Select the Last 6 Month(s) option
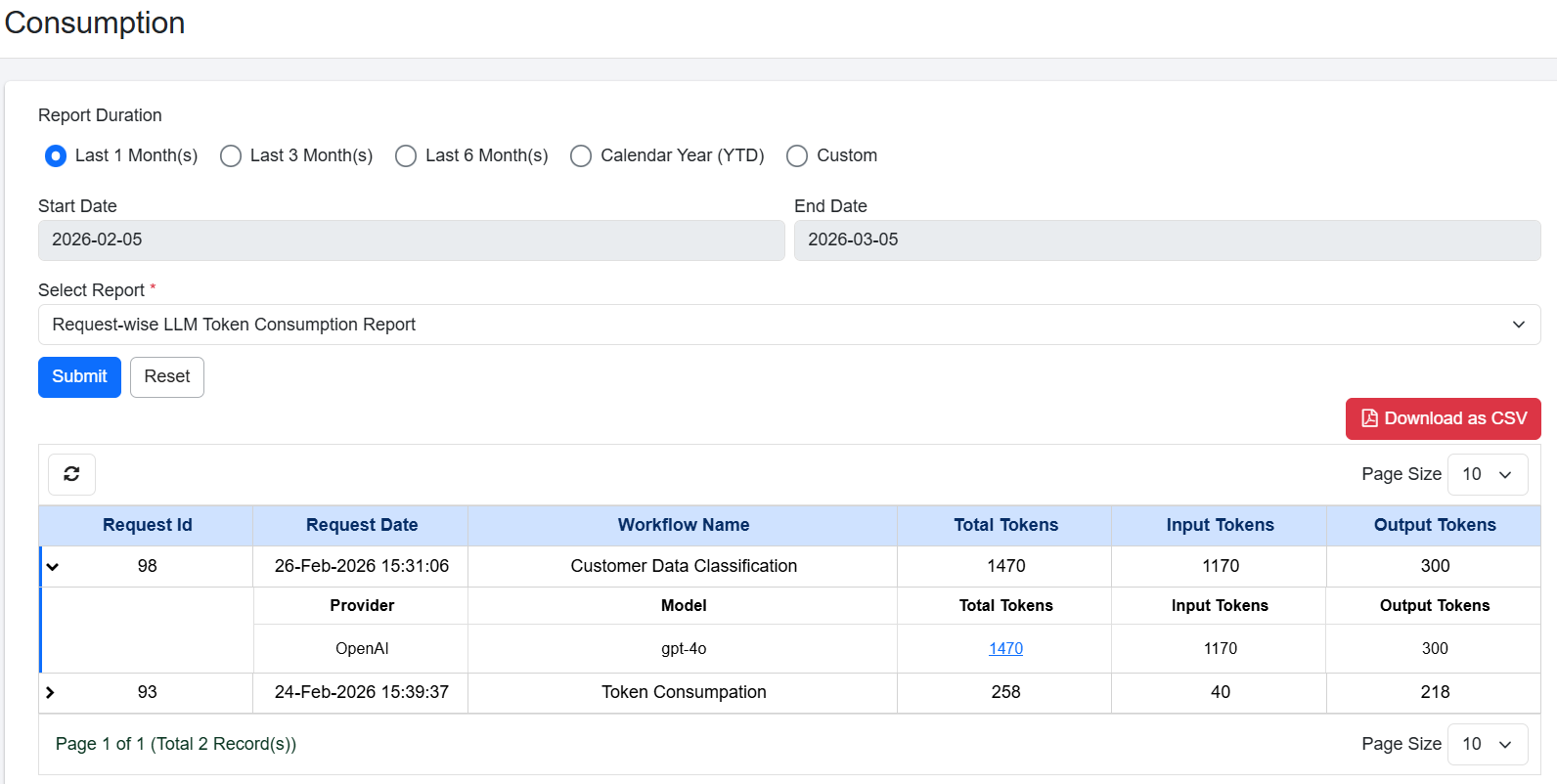The image size is (1557, 784). click(406, 156)
